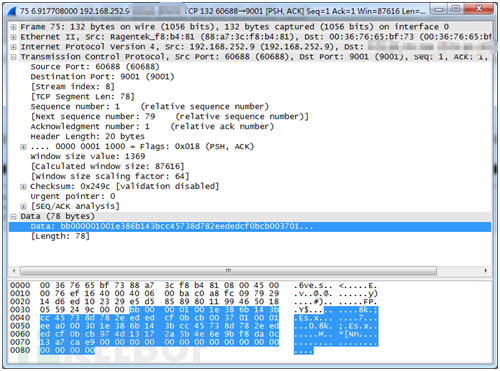This screenshot has width=500, height=371.
Task: Select the Destination Port 9001 line
Action: click(x=102, y=77)
